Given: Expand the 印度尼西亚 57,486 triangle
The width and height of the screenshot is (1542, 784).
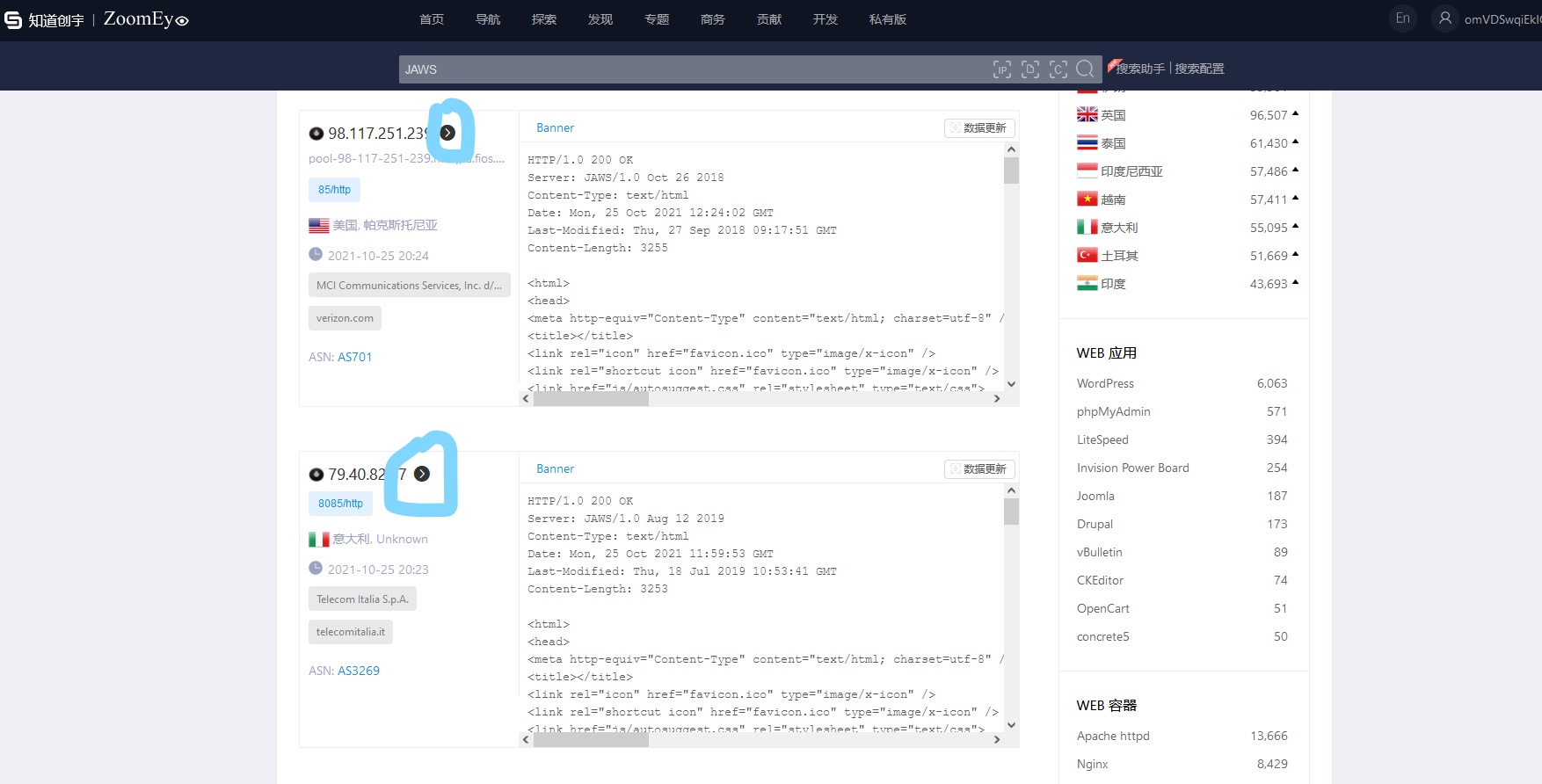Looking at the screenshot, I should [1295, 170].
